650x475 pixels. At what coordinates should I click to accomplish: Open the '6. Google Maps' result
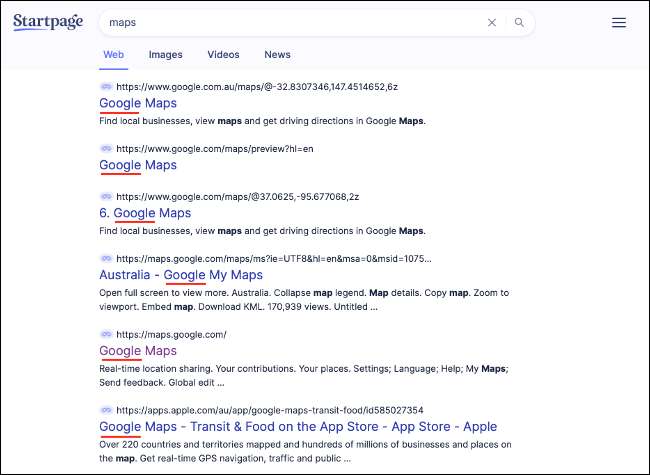click(145, 213)
